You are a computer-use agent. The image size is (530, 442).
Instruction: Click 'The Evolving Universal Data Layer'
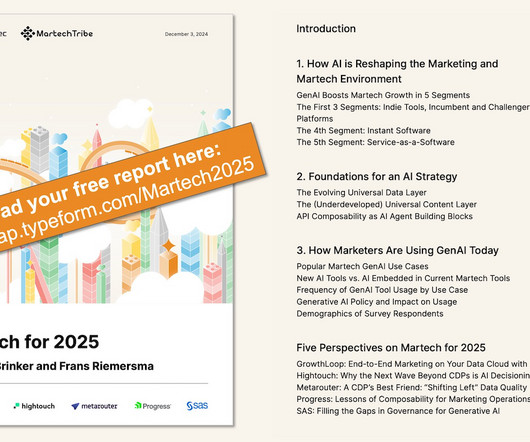[361, 193]
